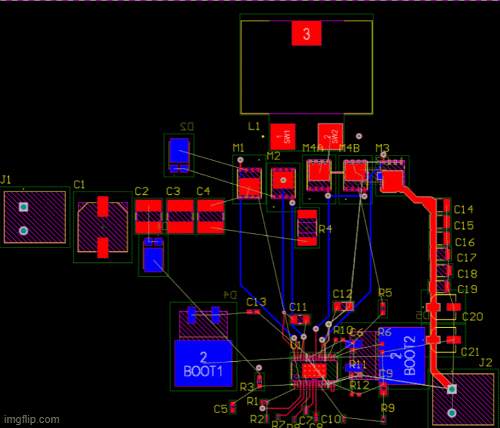Select the capacitor C11 footprint
Viewport: 500px width, 428px height.
click(x=300, y=320)
